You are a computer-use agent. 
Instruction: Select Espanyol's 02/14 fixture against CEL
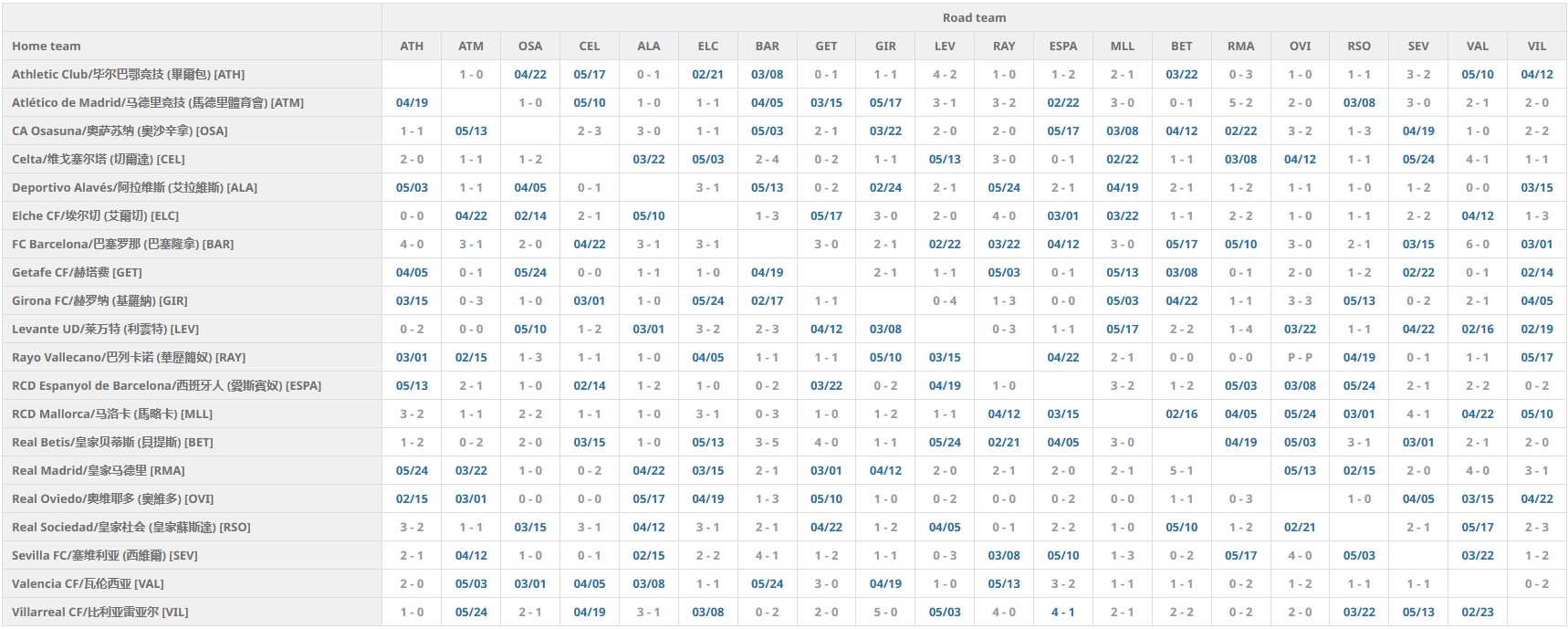pos(590,386)
